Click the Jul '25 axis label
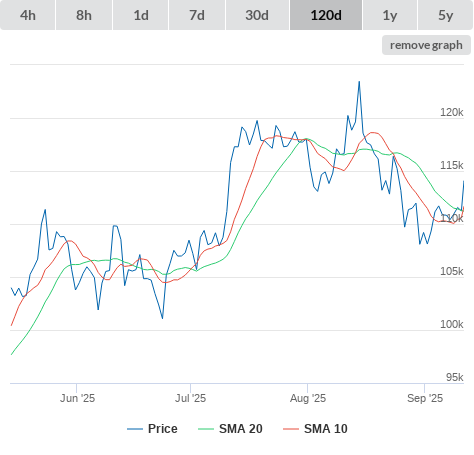The width and height of the screenshot is (474, 455). click(191, 398)
